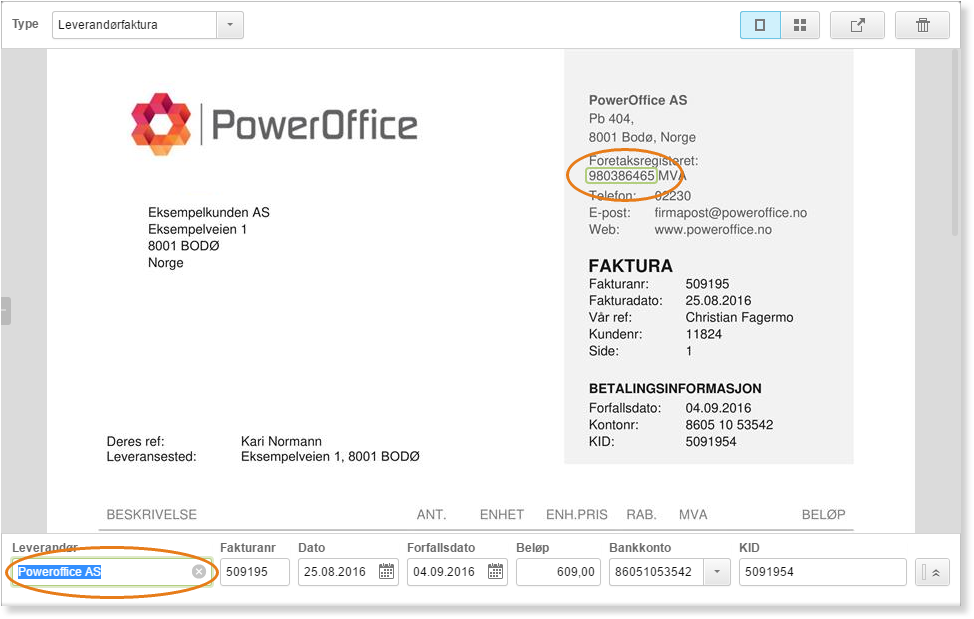Expand the Bankkonto dropdown arrow
Screen dimensions: 974x619
(717, 572)
